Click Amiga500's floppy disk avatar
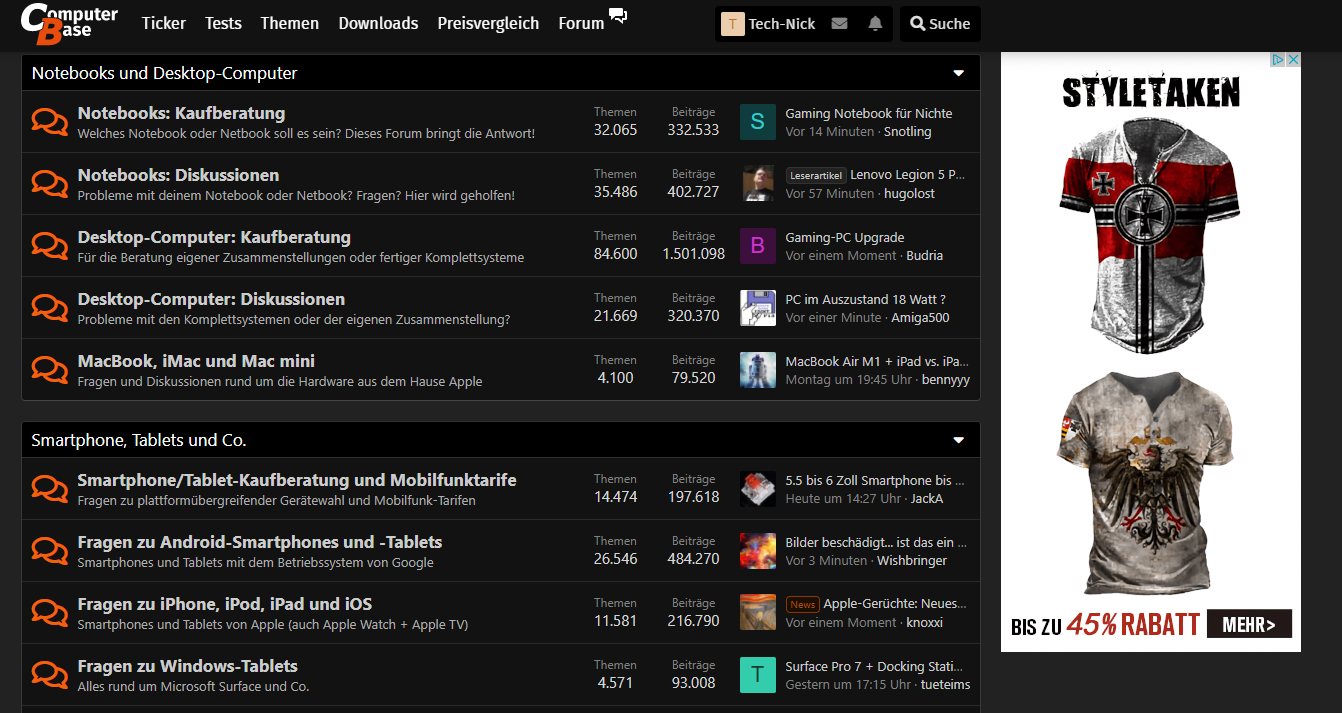 pyautogui.click(x=758, y=308)
